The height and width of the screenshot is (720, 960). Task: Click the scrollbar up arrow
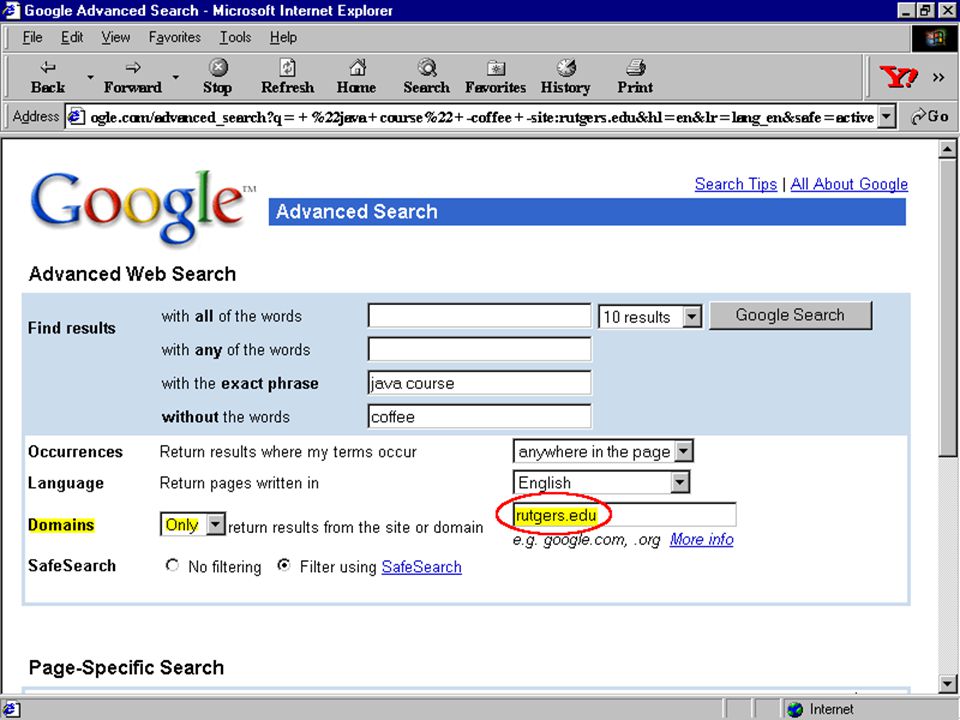[x=947, y=149]
